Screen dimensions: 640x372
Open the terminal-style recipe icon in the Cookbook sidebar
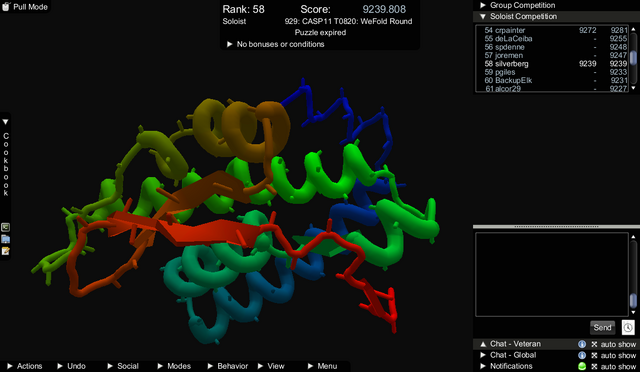[x=5, y=227]
